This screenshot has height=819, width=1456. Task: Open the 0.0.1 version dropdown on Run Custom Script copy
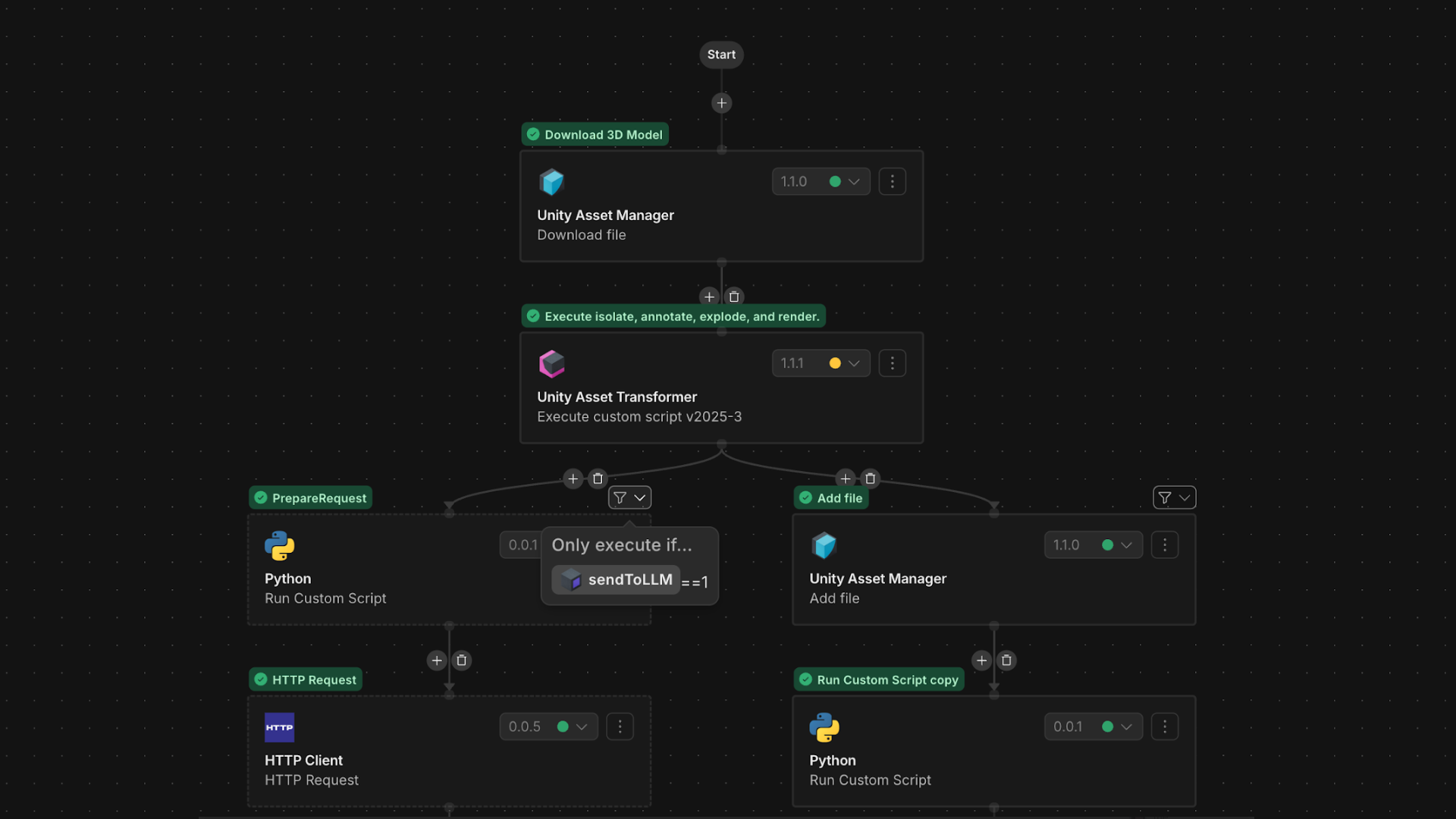click(1094, 726)
